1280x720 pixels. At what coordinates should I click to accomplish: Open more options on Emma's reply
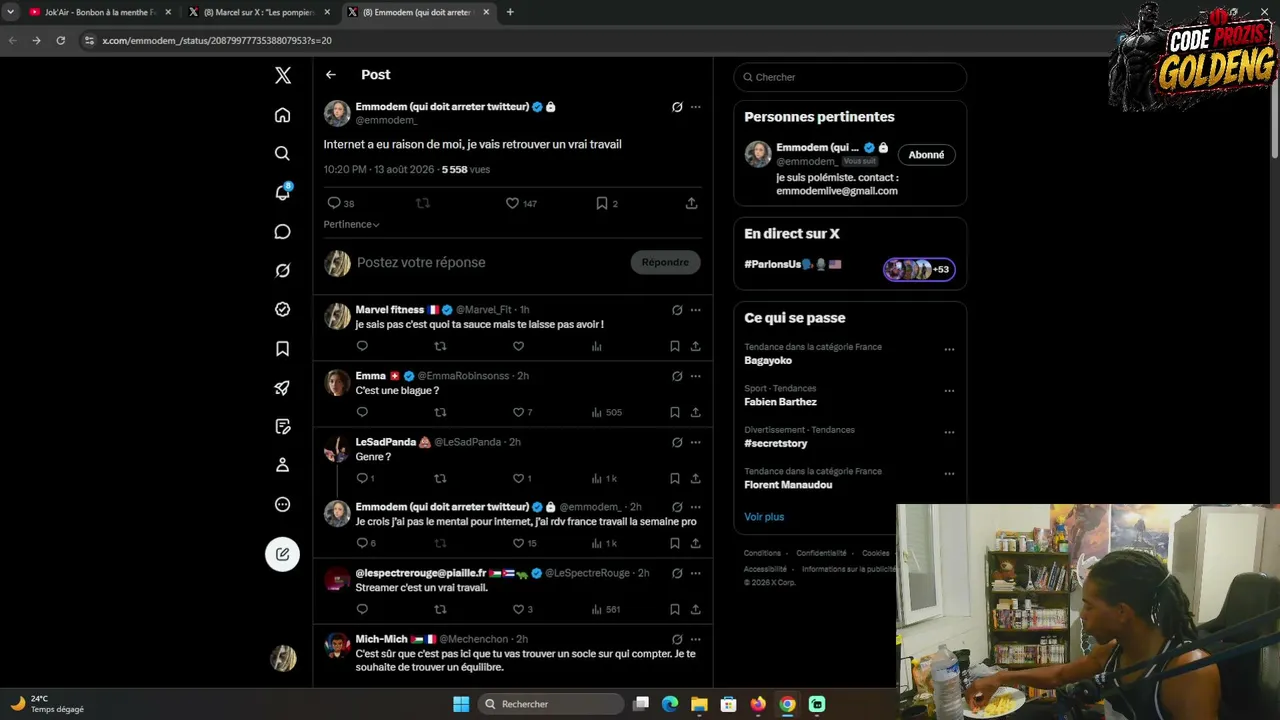[x=696, y=376]
